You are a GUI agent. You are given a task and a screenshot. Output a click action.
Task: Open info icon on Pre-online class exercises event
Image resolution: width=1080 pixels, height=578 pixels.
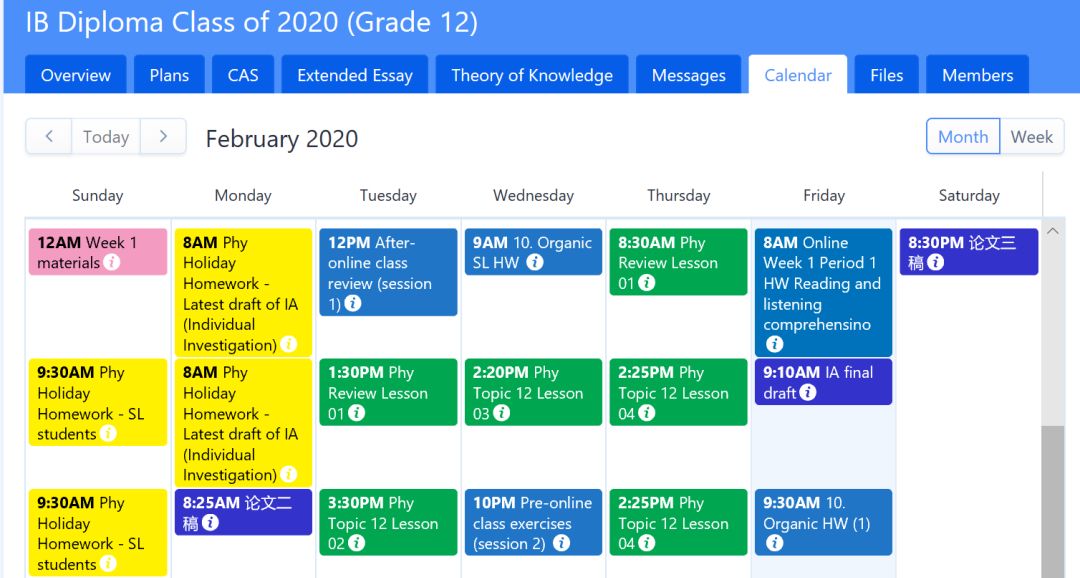(x=562, y=544)
